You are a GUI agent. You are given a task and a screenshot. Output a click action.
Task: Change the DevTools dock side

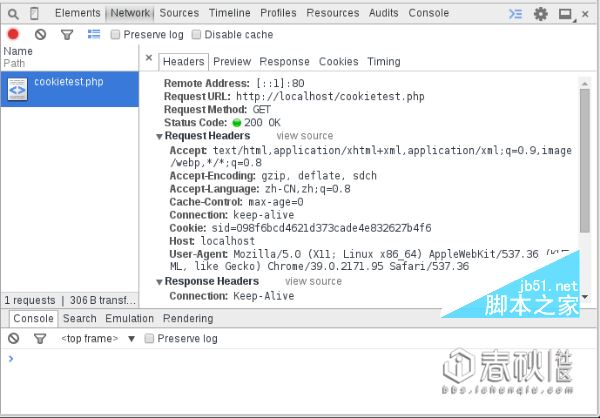coord(566,13)
